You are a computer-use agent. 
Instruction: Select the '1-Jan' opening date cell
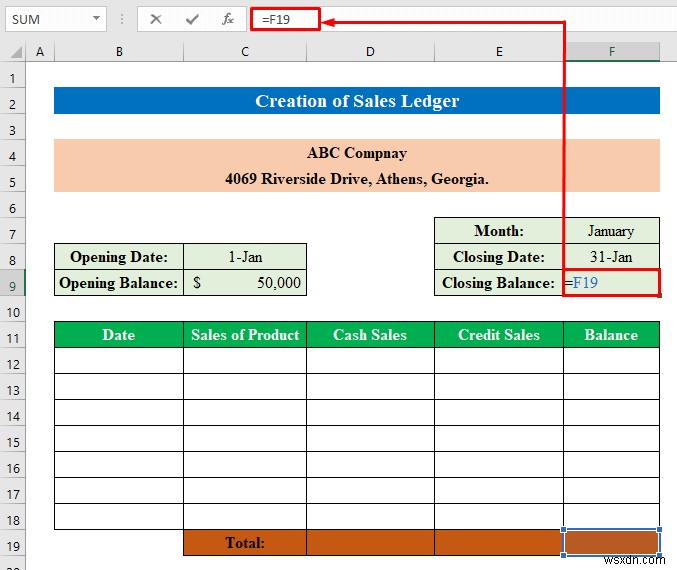[245, 257]
